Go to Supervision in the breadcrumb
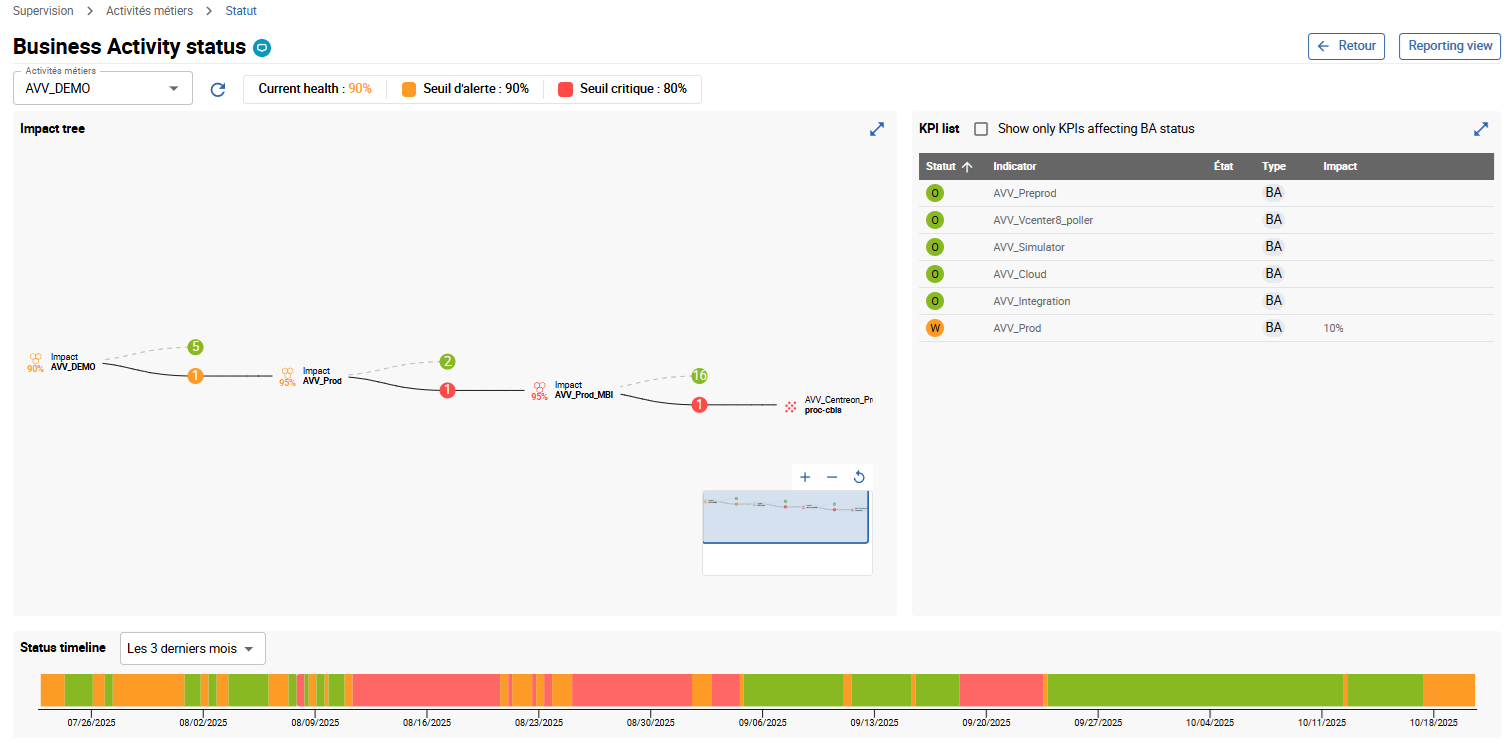 click(43, 11)
